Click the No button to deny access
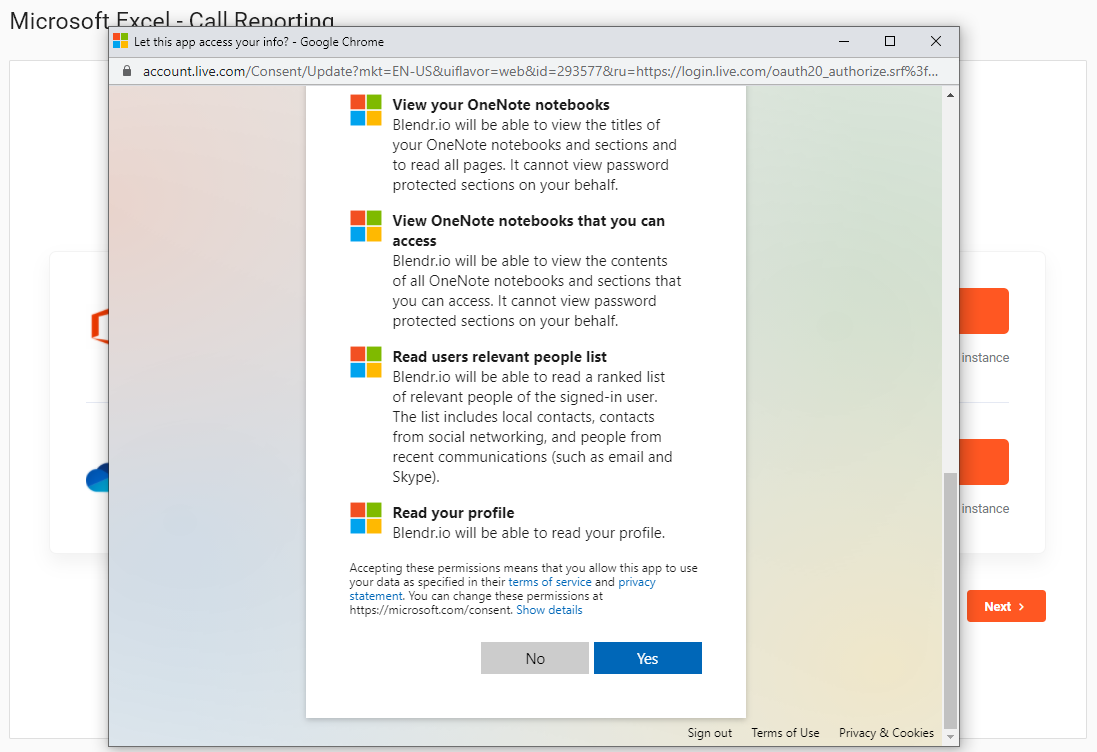Viewport: 1097px width, 752px height. [535, 658]
